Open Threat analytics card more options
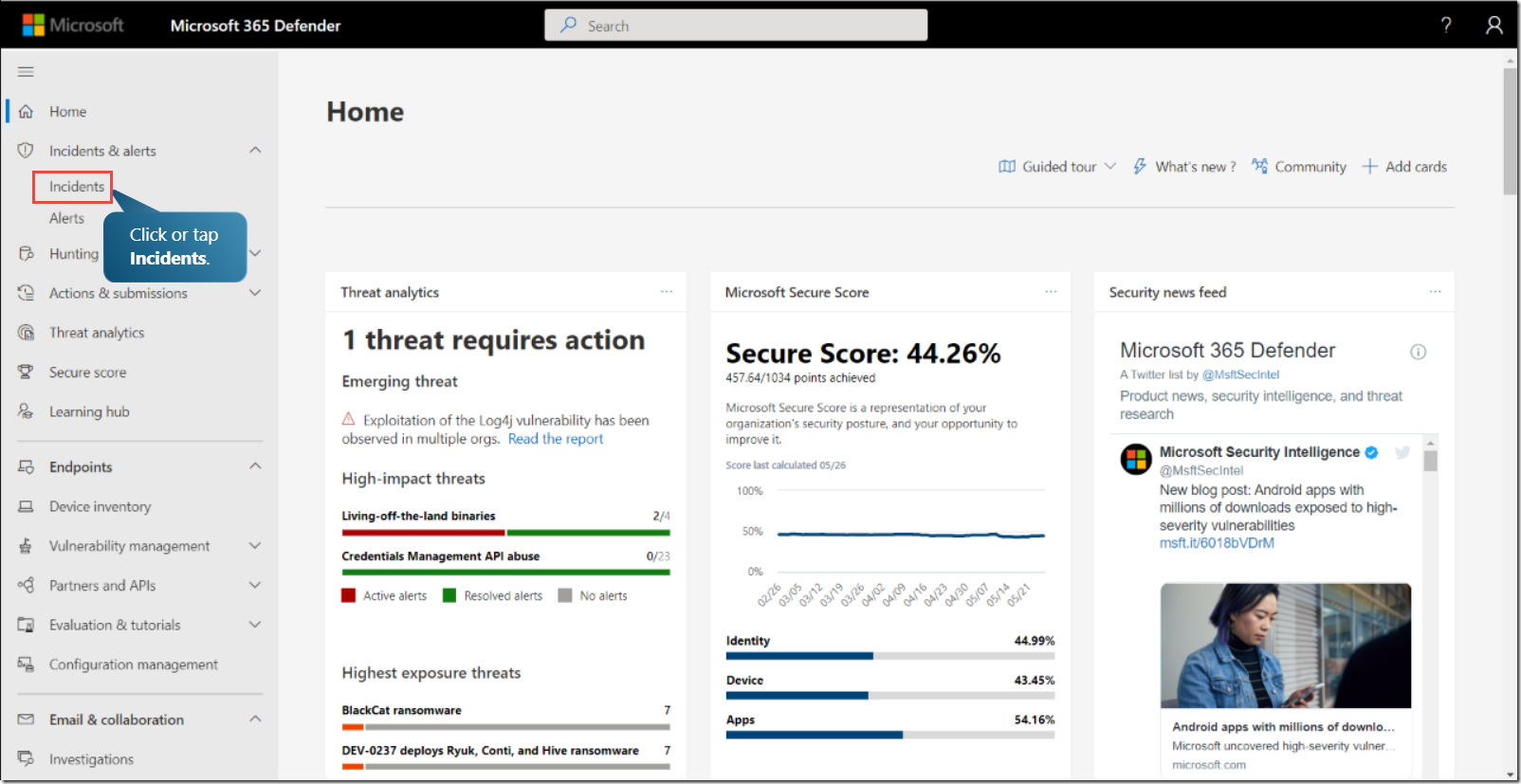 (667, 292)
